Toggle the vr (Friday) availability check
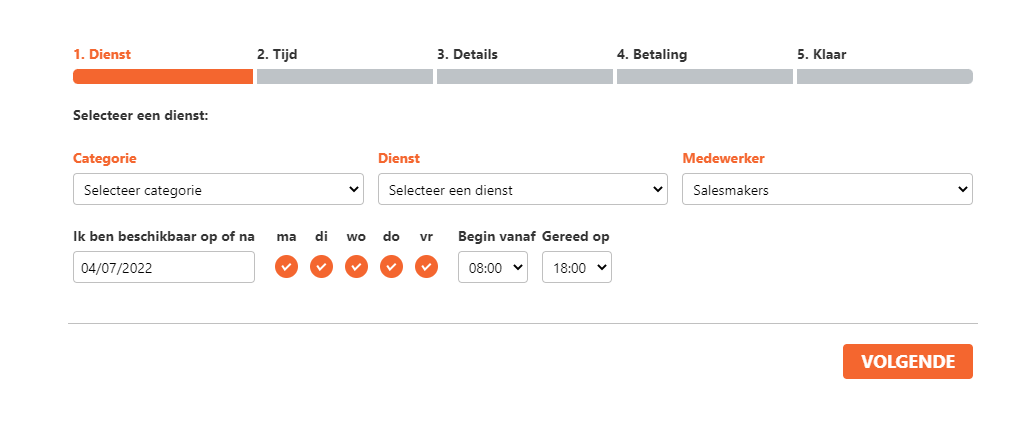Image resolution: width=1034 pixels, height=441 pixels. tap(426, 267)
